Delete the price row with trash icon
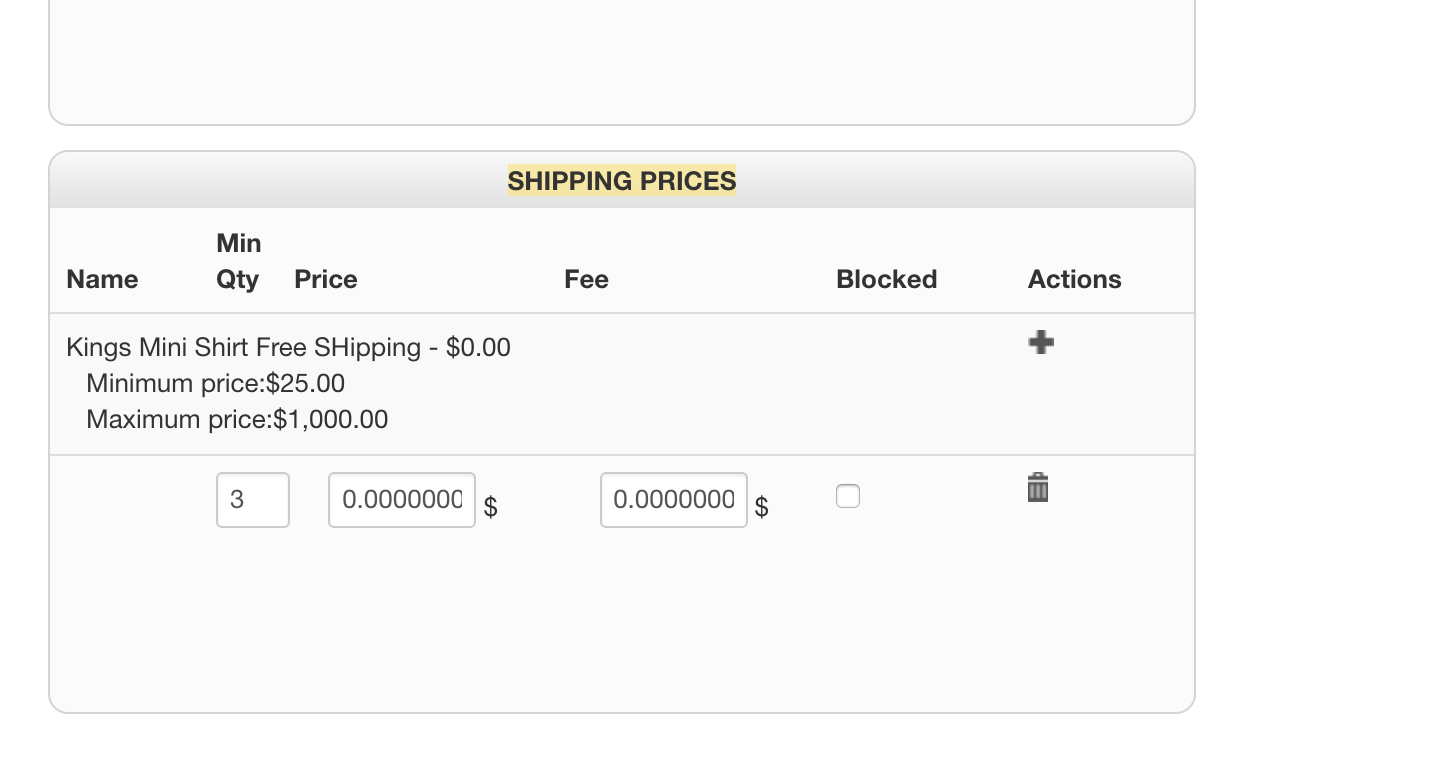The height and width of the screenshot is (782, 1438). coord(1038,488)
